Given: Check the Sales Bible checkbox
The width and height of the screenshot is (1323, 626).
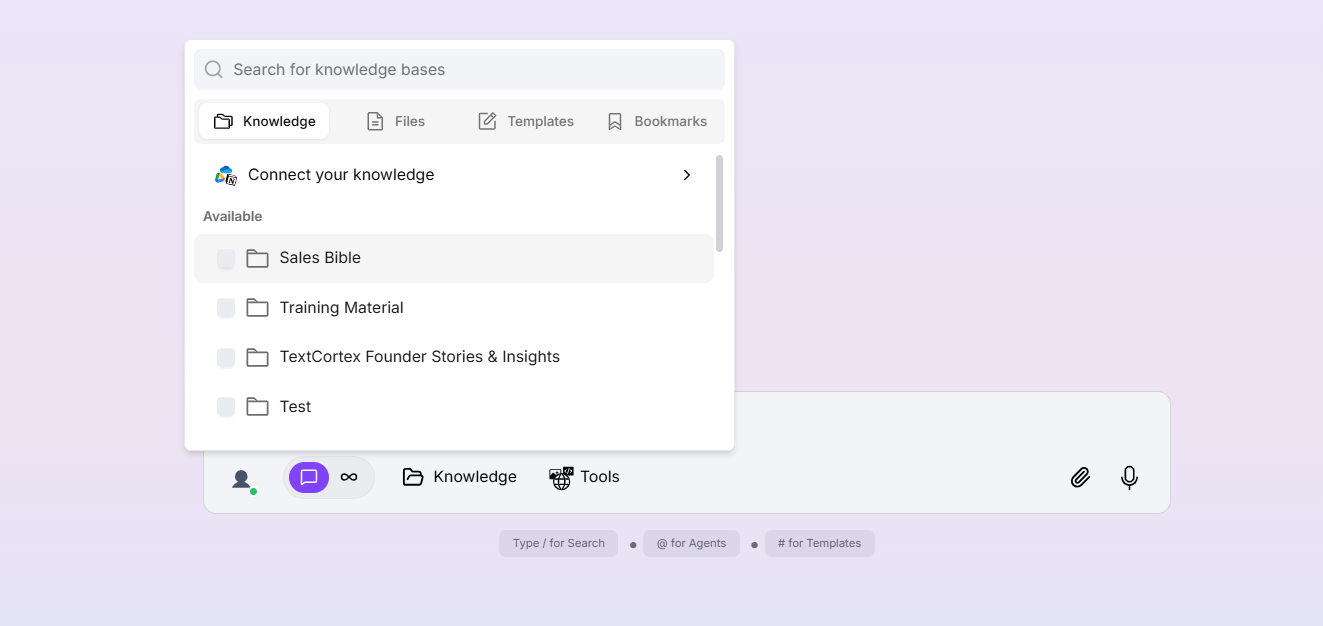Looking at the screenshot, I should [x=225, y=258].
